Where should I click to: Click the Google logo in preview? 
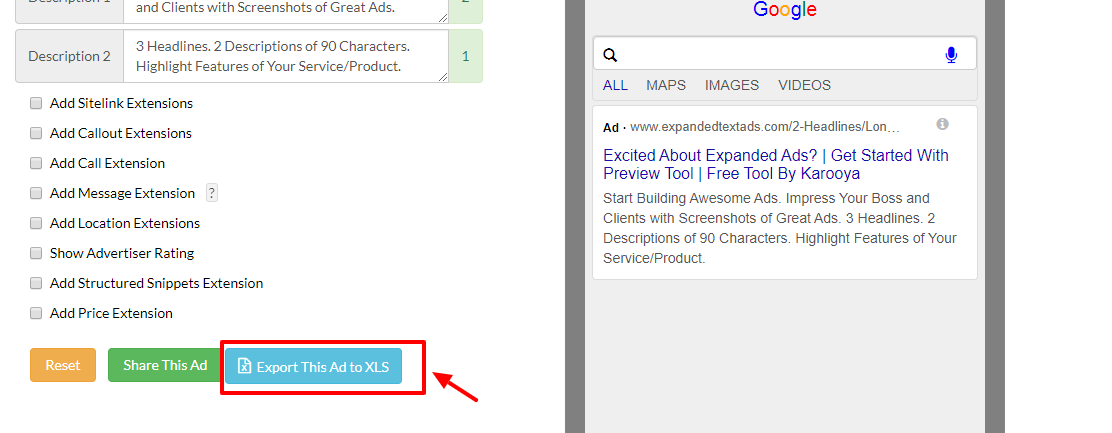pos(784,10)
